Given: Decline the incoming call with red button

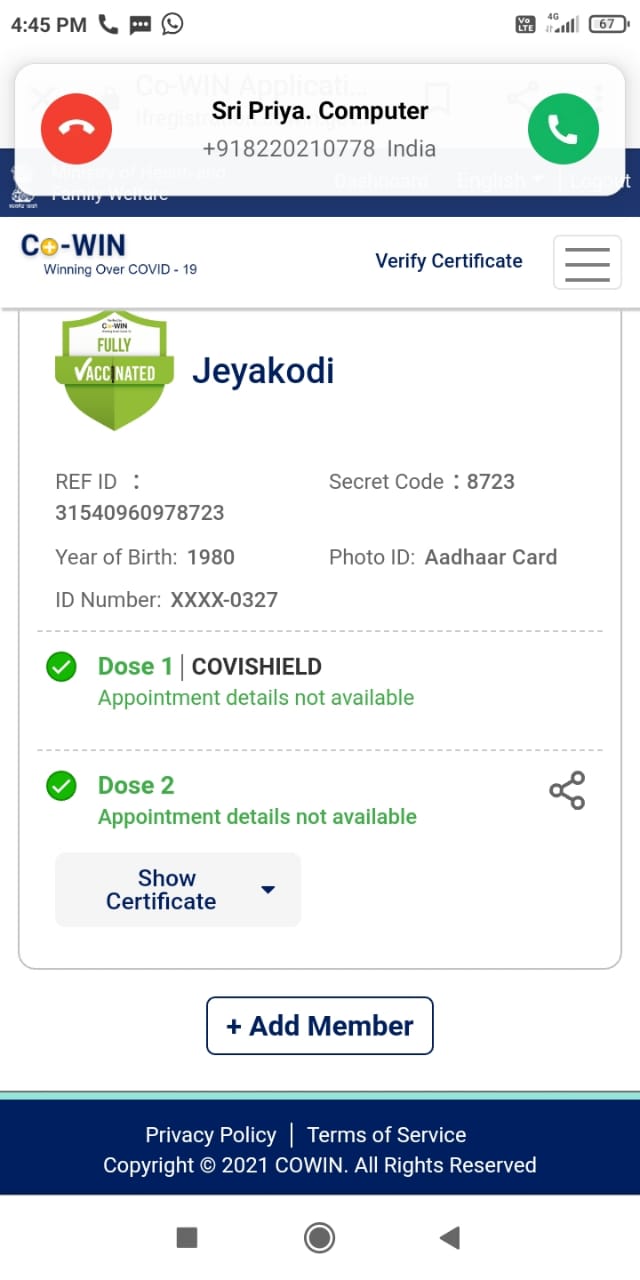Looking at the screenshot, I should tap(76, 128).
